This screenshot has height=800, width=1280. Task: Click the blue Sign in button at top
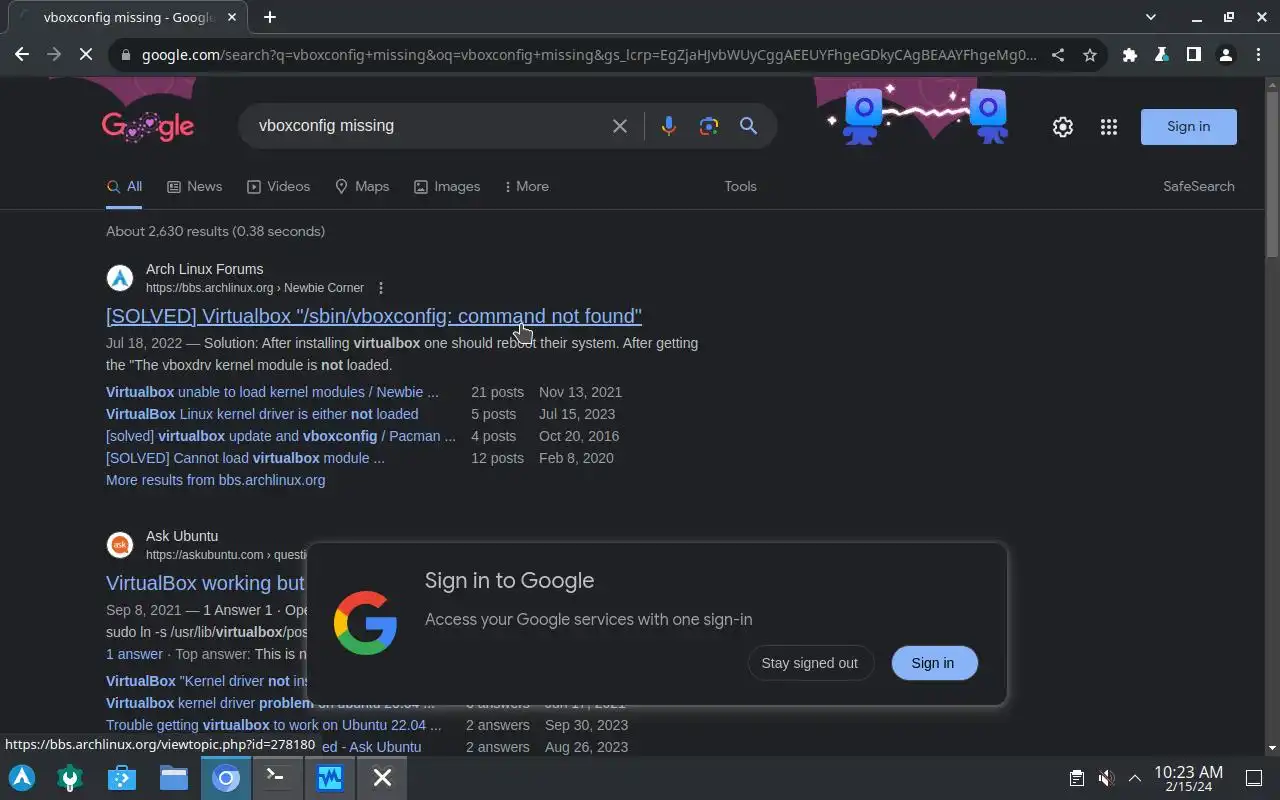pos(1188,127)
